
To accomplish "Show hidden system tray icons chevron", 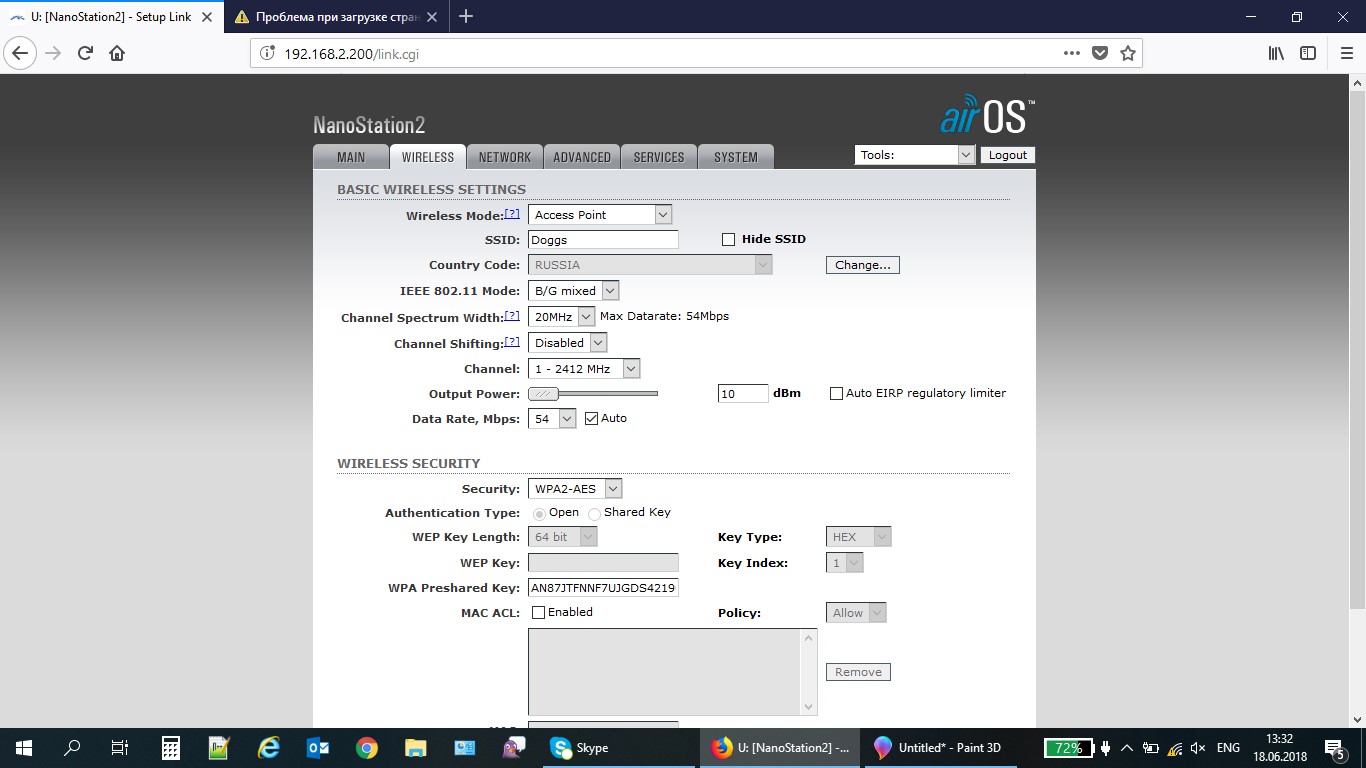I will (x=1127, y=747).
